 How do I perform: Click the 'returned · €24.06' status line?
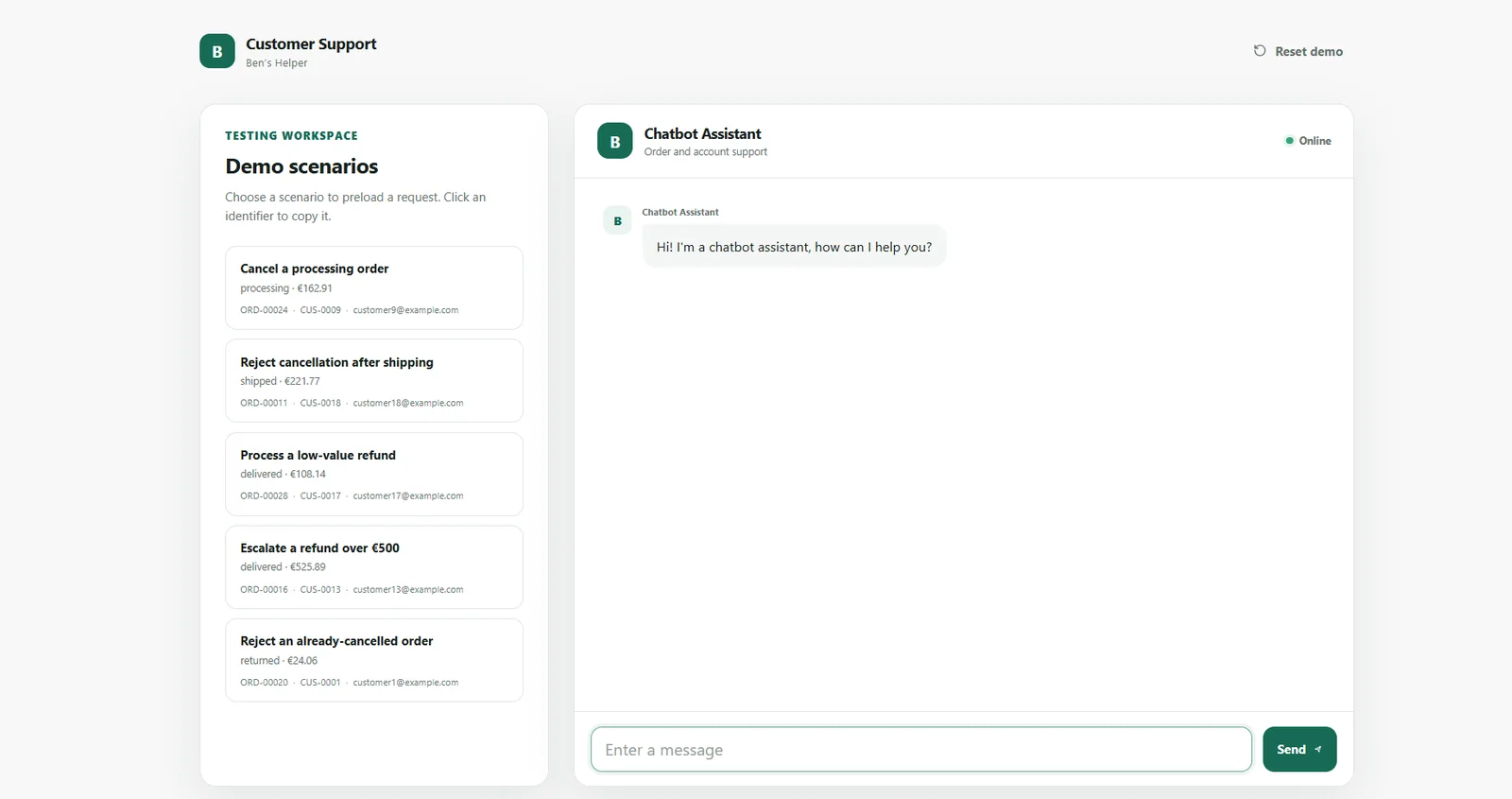point(279,660)
